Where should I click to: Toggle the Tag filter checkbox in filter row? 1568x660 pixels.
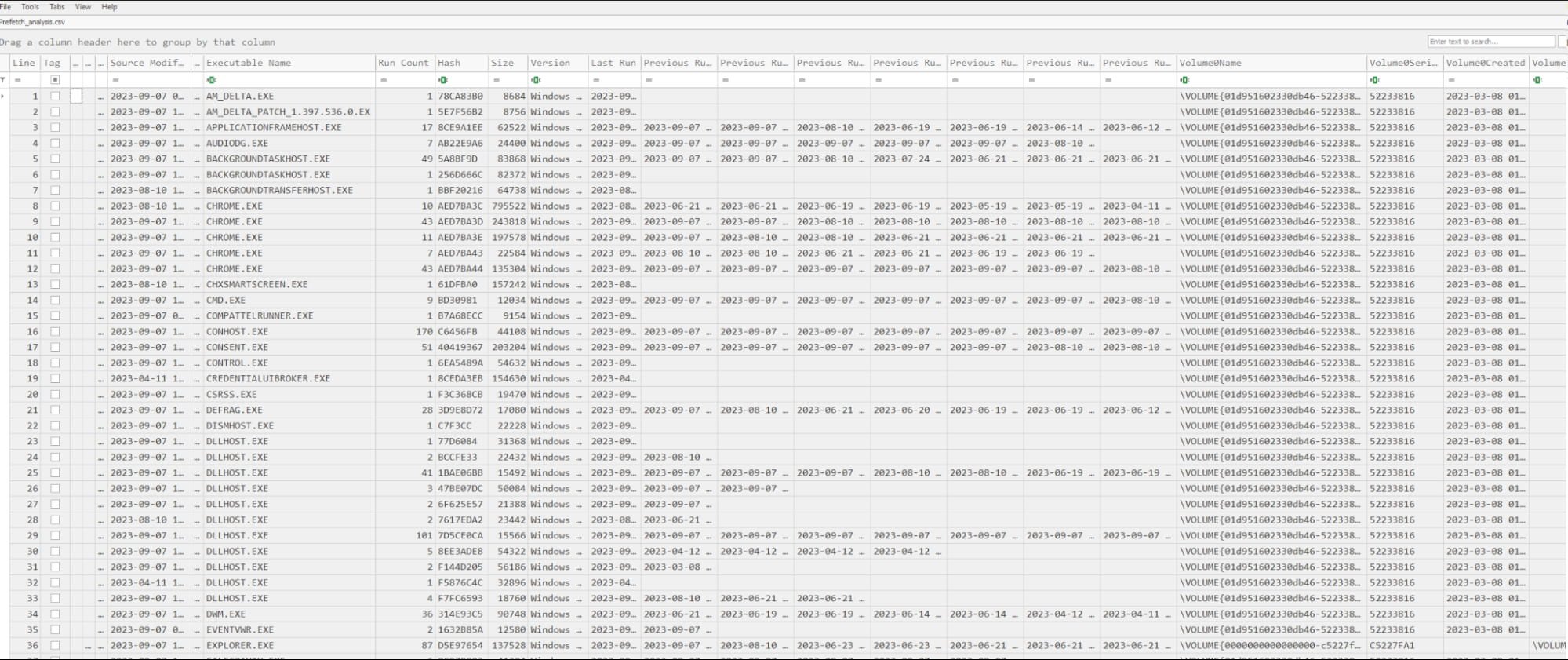[55, 80]
